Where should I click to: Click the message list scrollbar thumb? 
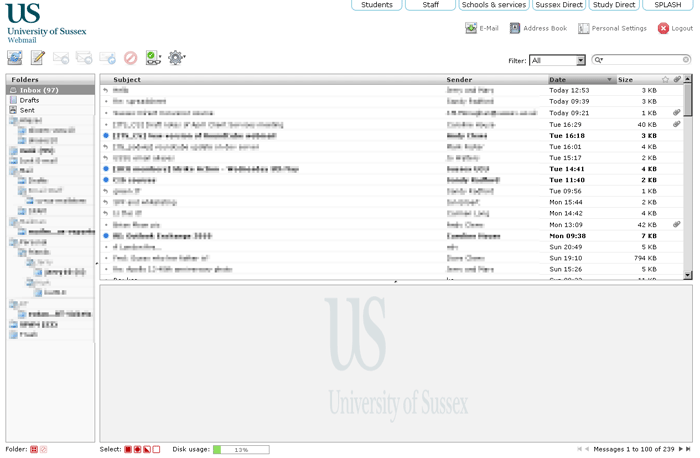[x=688, y=99]
